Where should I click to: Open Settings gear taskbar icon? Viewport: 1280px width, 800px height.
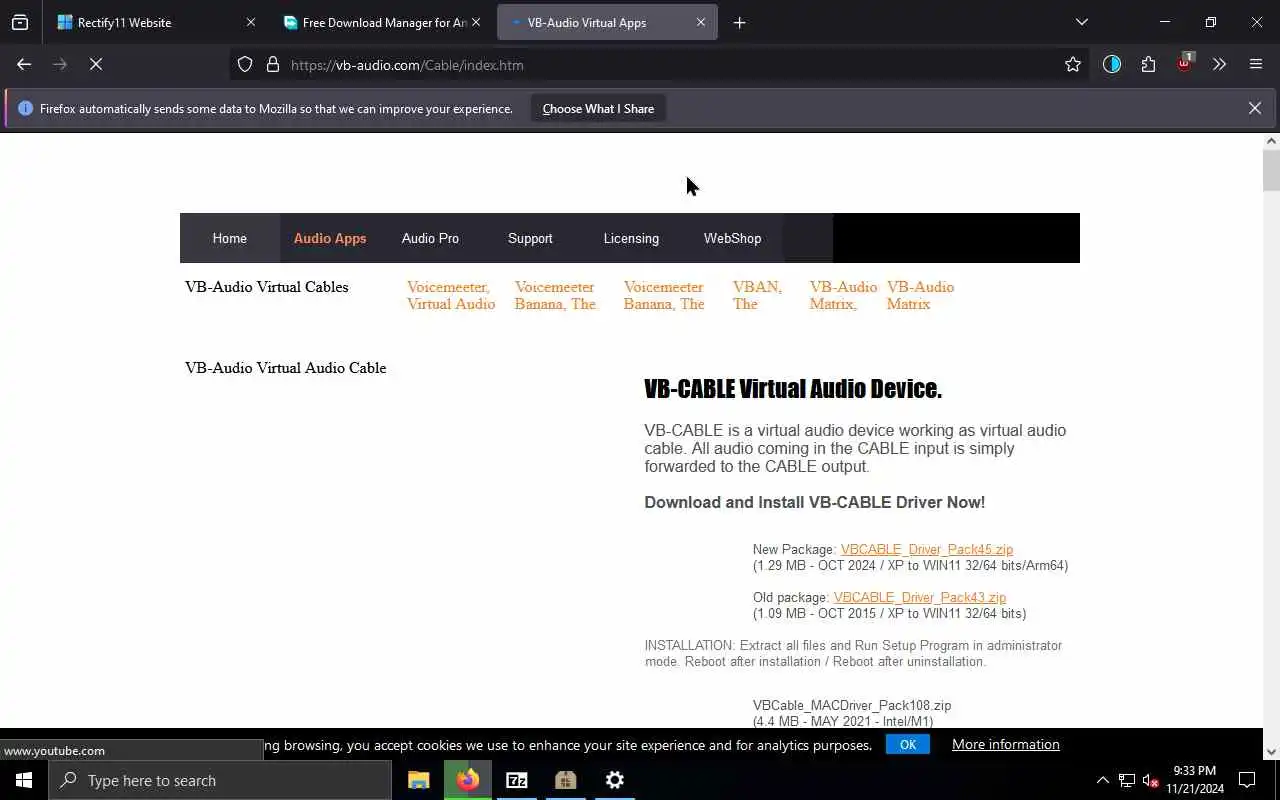pyautogui.click(x=615, y=780)
